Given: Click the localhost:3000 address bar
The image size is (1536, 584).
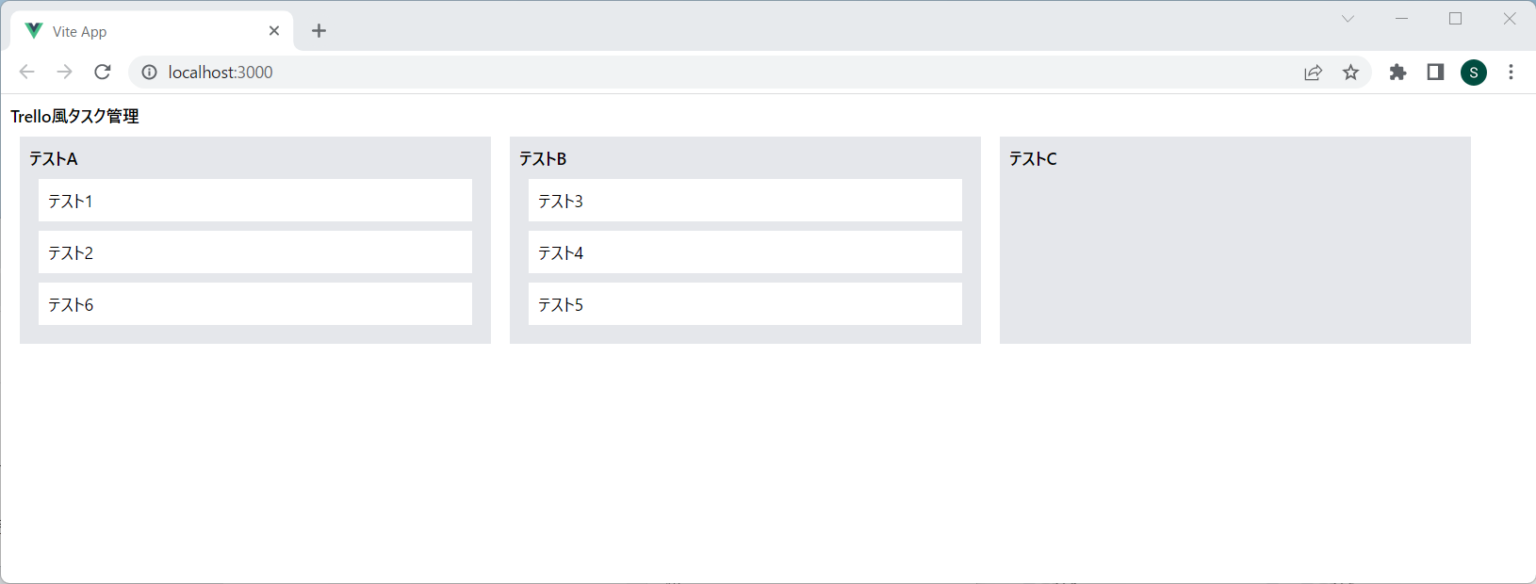Looking at the screenshot, I should pyautogui.click(x=700, y=72).
